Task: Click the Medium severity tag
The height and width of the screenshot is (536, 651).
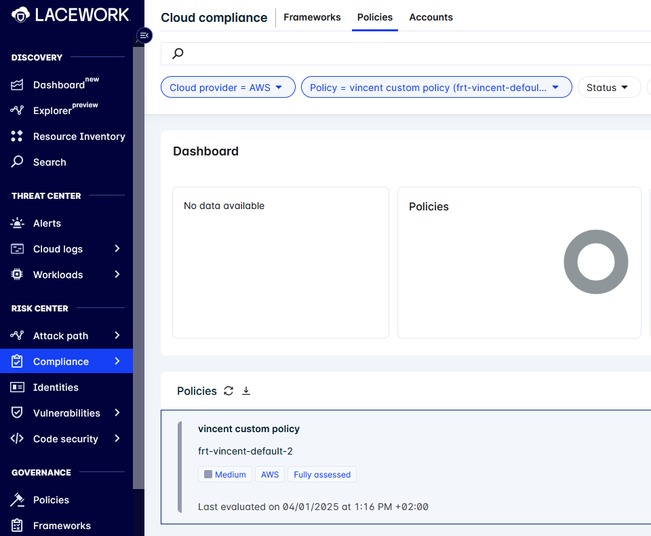Action: pyautogui.click(x=225, y=475)
